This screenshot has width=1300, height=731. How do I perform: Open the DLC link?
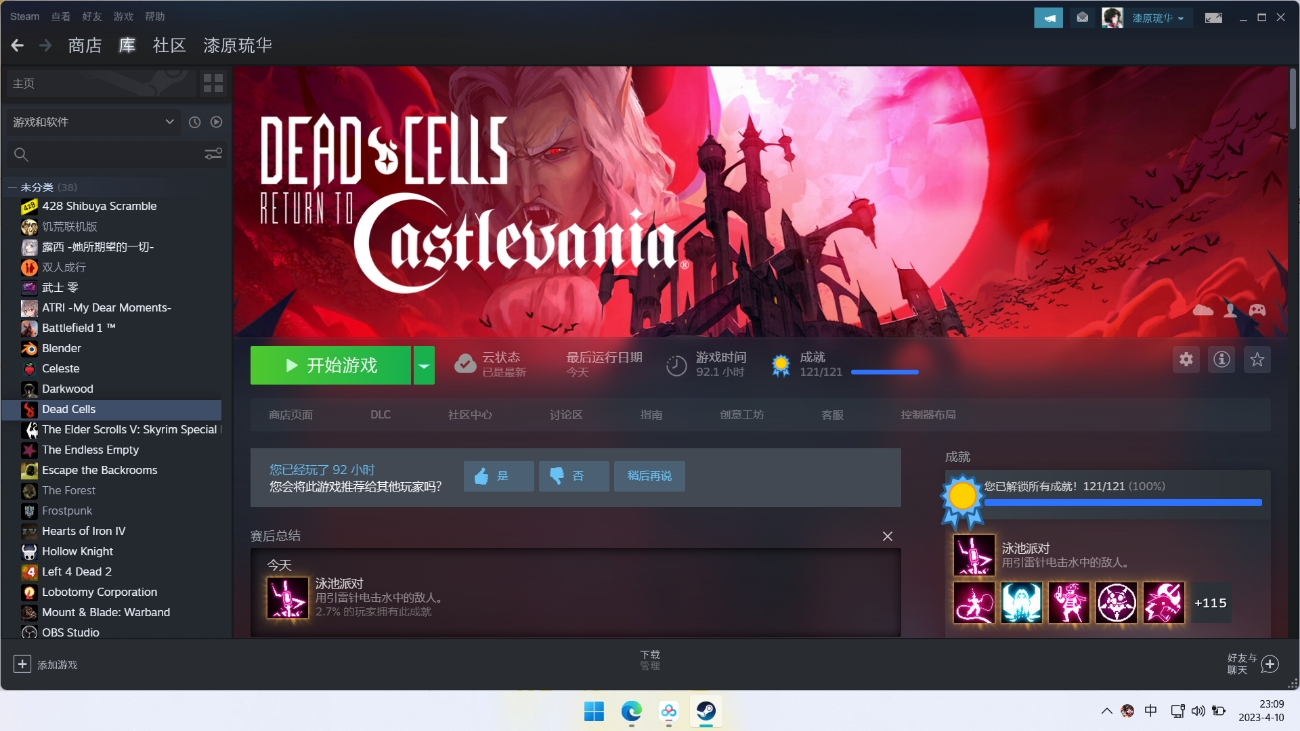tap(381, 414)
